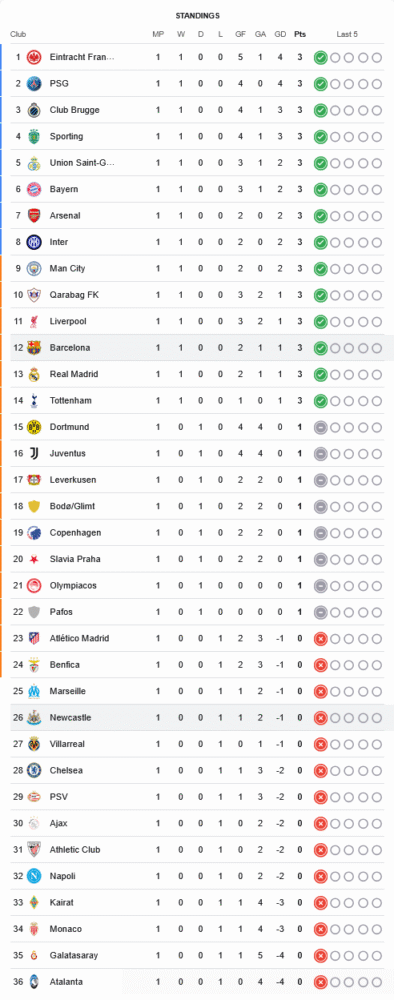
Task: Select the Bayern club crest
Action: [x=34, y=189]
